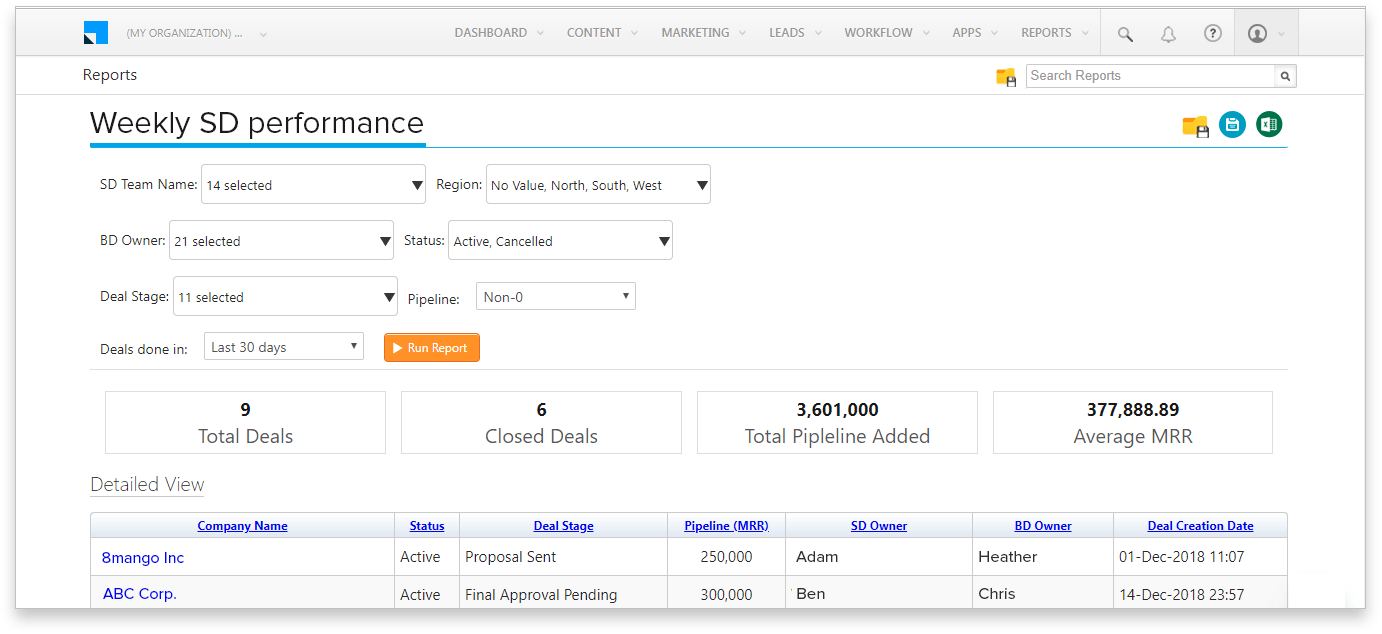Screen dimensions: 1382x634
Task: Open the WORKFLOW menu
Action: pyautogui.click(x=878, y=32)
